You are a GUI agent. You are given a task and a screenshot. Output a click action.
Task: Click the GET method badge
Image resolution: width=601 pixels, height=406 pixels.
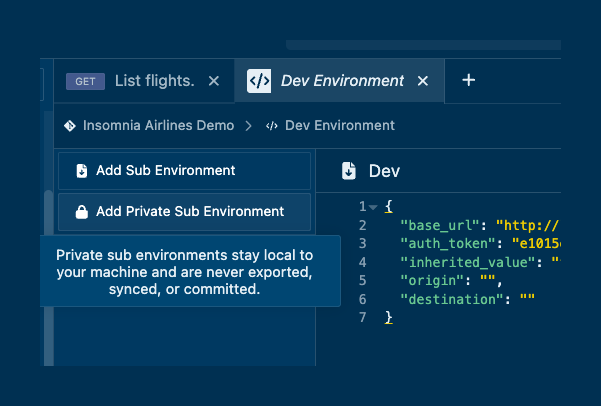[85, 81]
